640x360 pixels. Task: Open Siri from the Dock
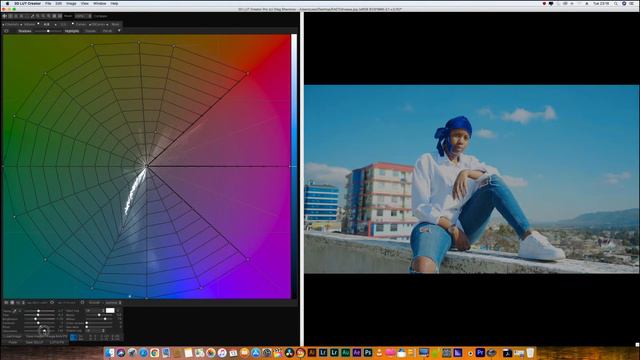pyautogui.click(x=121, y=353)
